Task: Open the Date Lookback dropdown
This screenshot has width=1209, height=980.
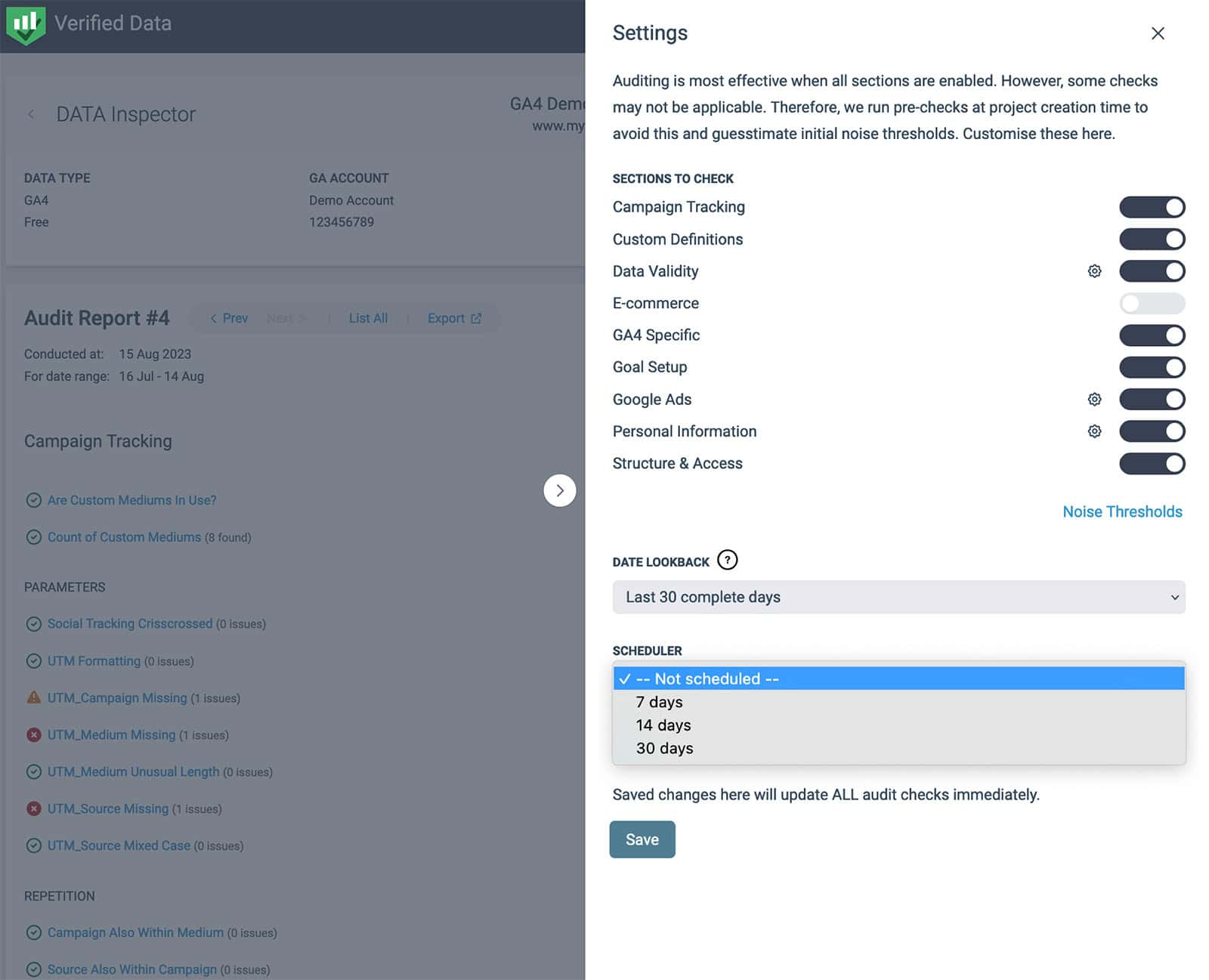Action: pos(898,597)
